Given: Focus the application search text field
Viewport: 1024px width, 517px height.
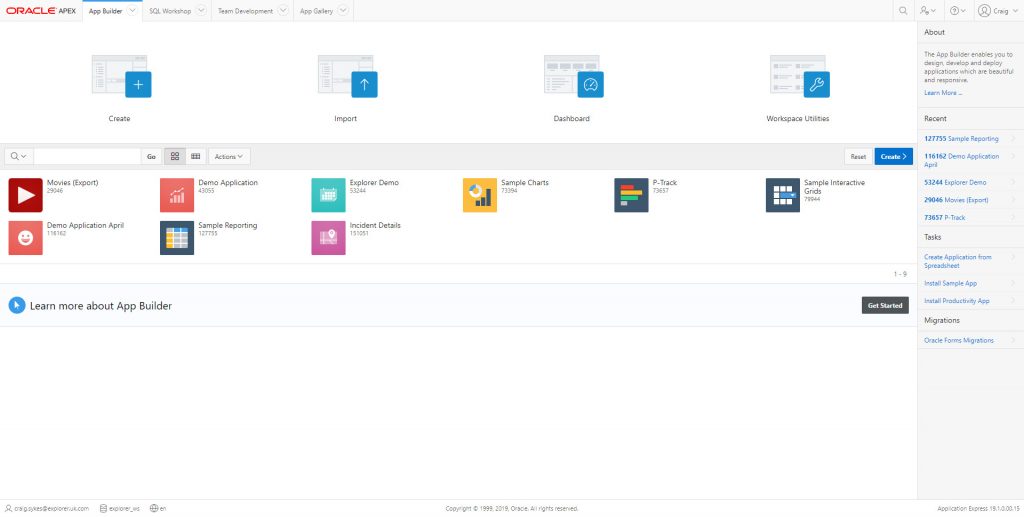Looking at the screenshot, I should (88, 157).
